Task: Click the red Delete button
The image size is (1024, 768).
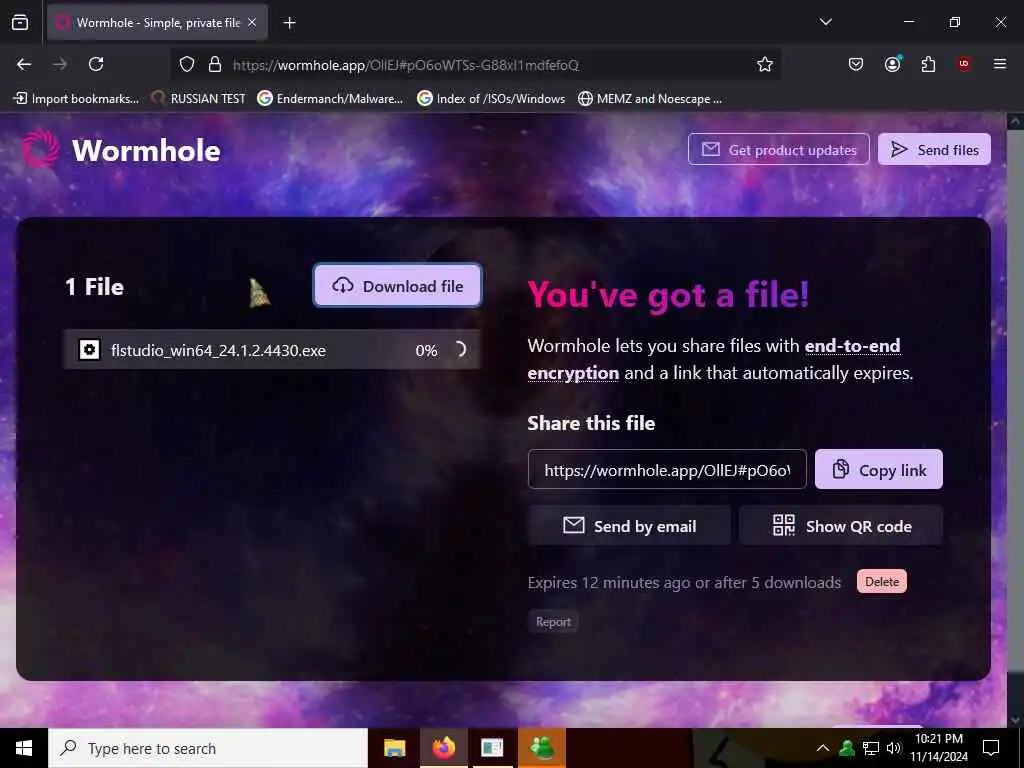Action: point(882,581)
